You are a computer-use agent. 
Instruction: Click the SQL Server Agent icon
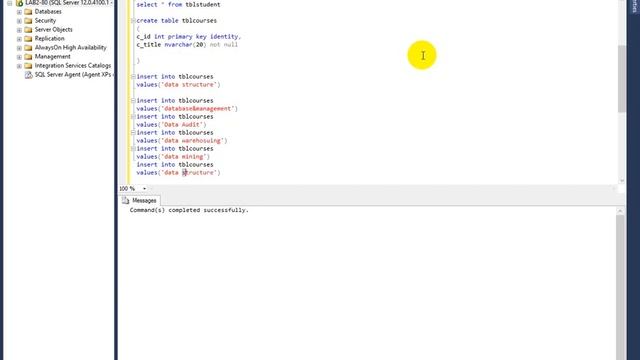tap(28, 75)
